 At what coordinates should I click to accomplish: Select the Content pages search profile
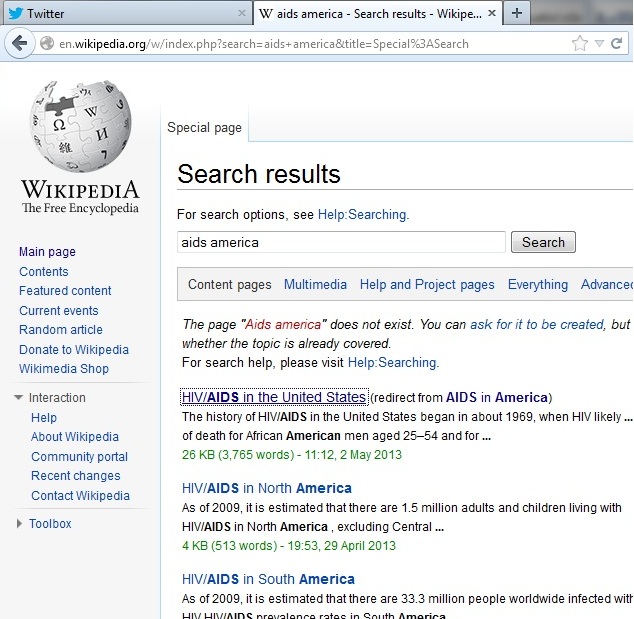230,284
